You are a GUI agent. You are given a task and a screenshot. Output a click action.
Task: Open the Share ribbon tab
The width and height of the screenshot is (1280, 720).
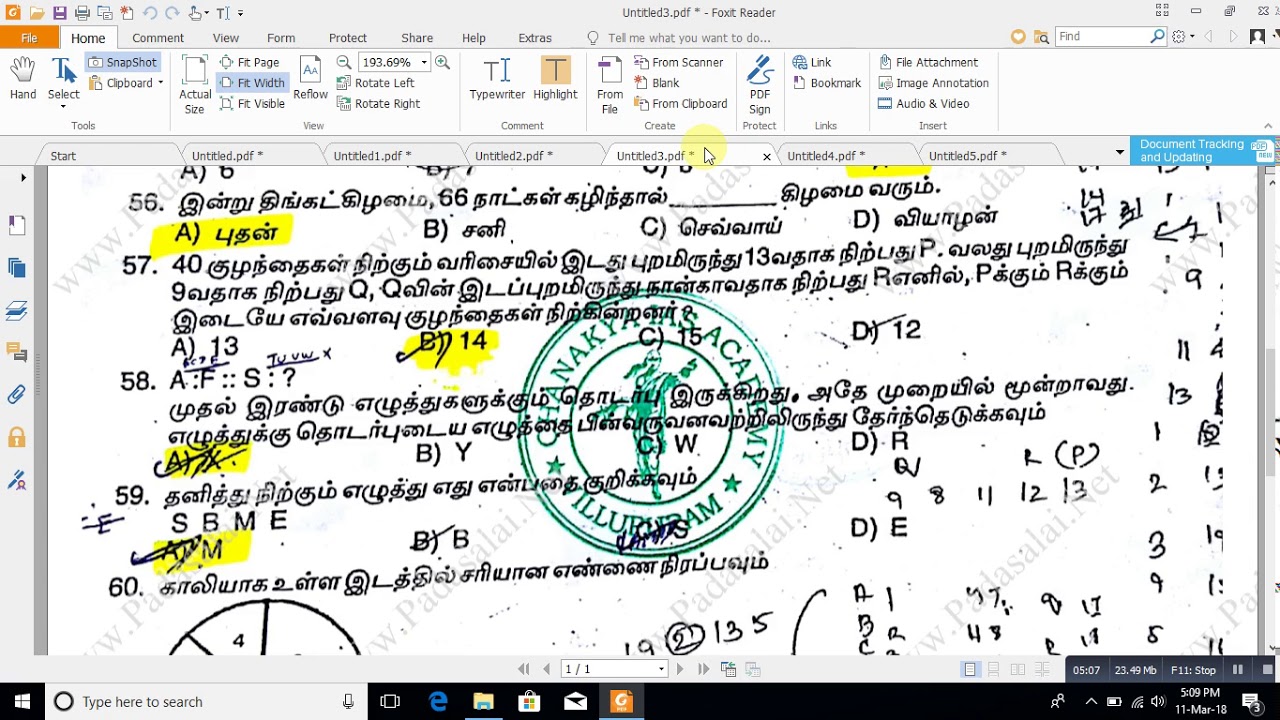point(417,38)
